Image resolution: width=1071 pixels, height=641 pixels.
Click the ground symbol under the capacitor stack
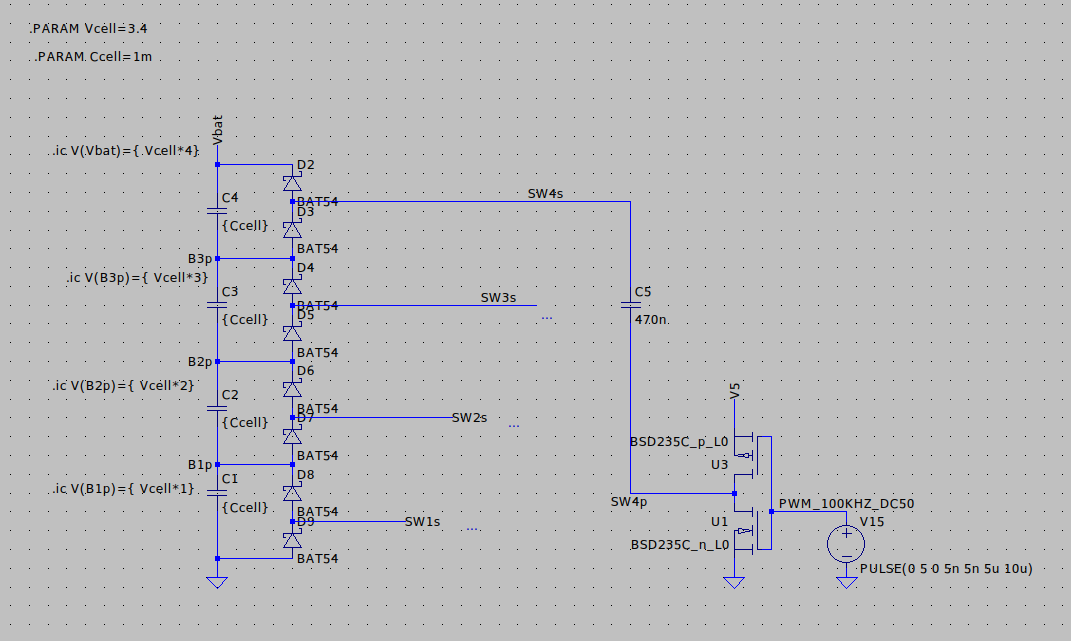pos(217,582)
